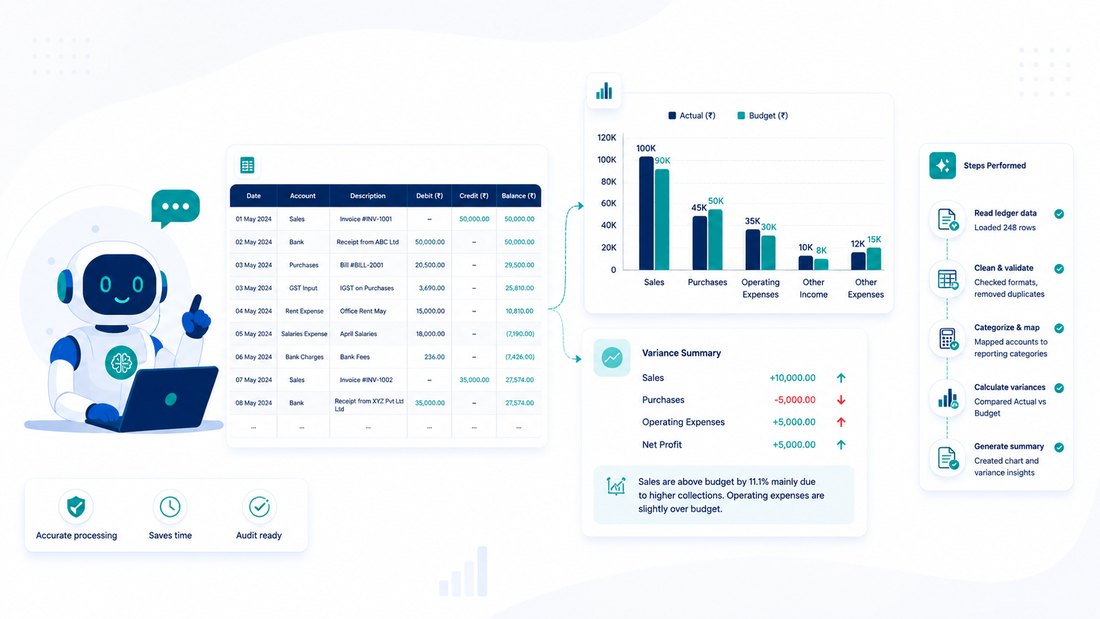
Task: Click the Generate summary document icon
Action: point(948,458)
